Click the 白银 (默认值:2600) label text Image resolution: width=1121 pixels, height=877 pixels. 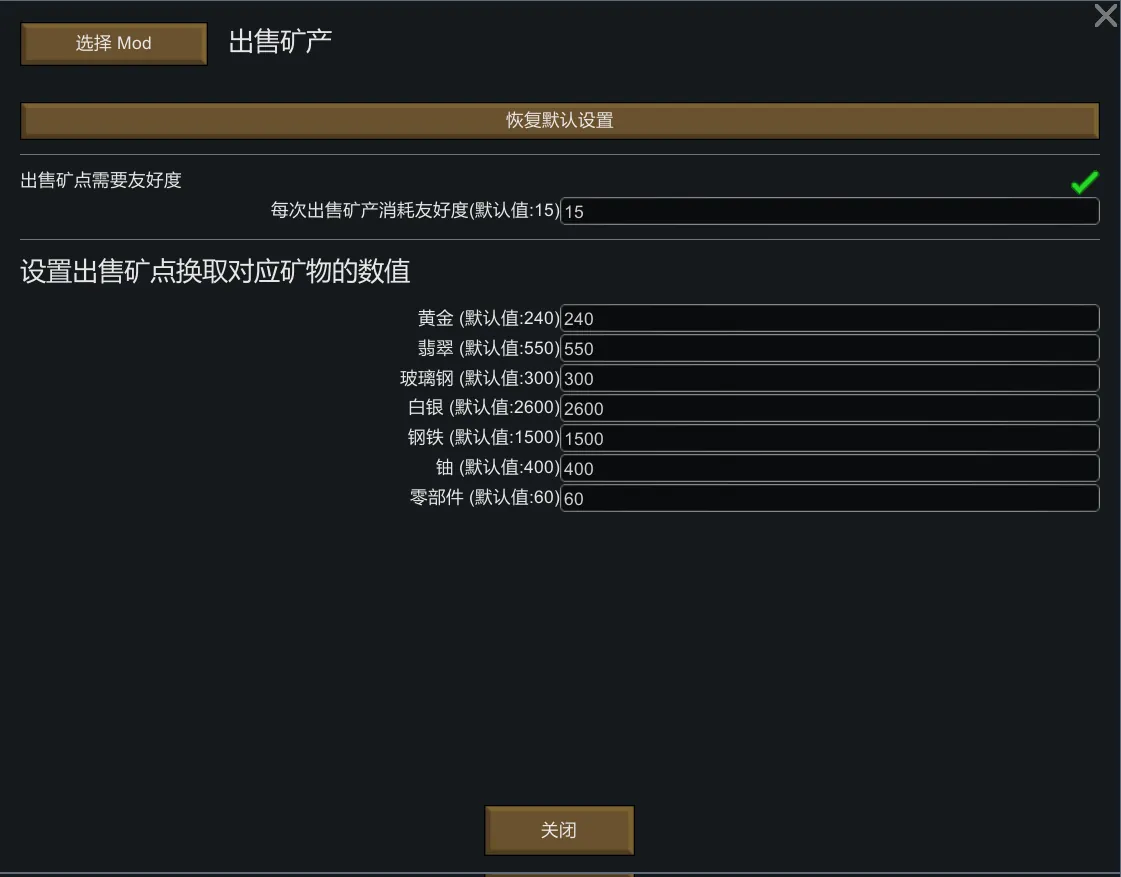tap(483, 408)
